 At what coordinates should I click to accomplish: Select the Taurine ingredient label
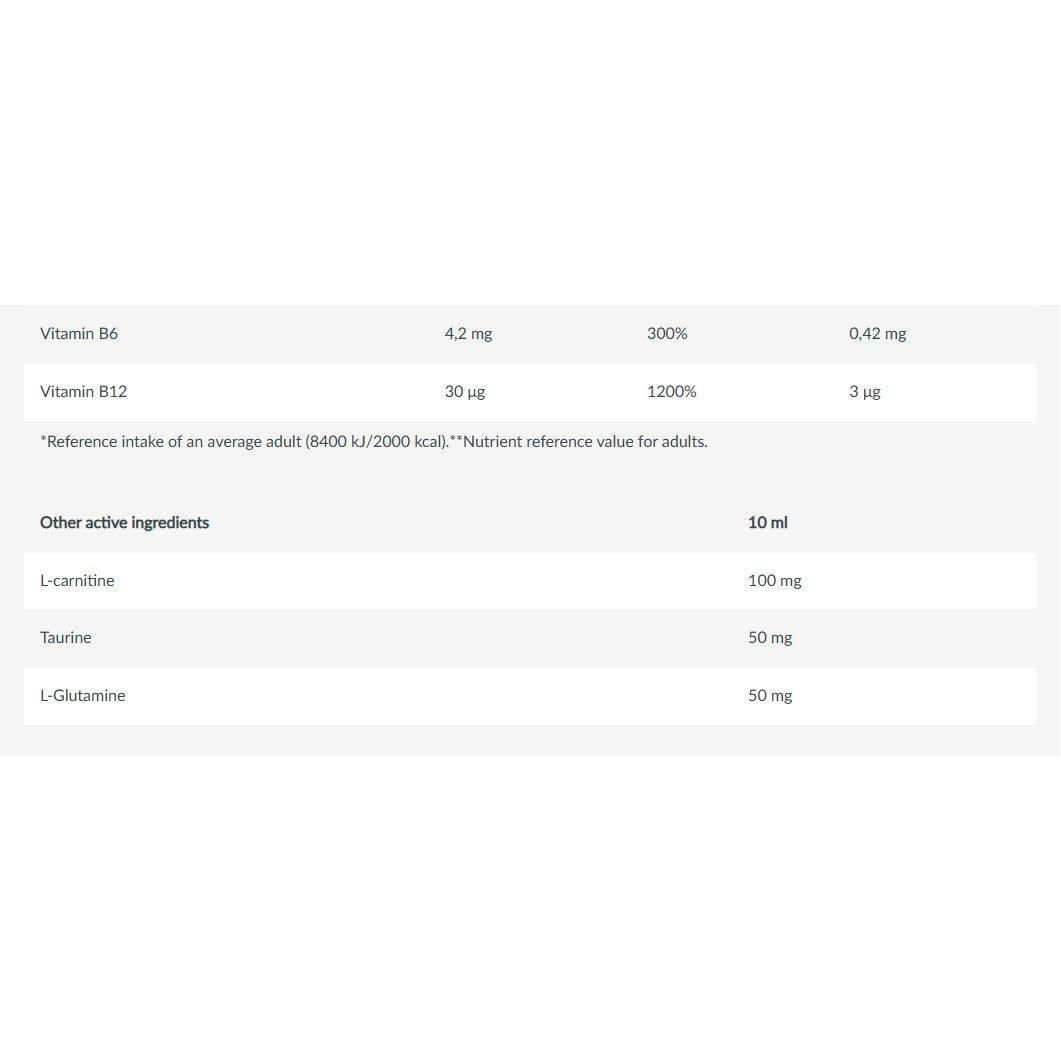point(66,637)
